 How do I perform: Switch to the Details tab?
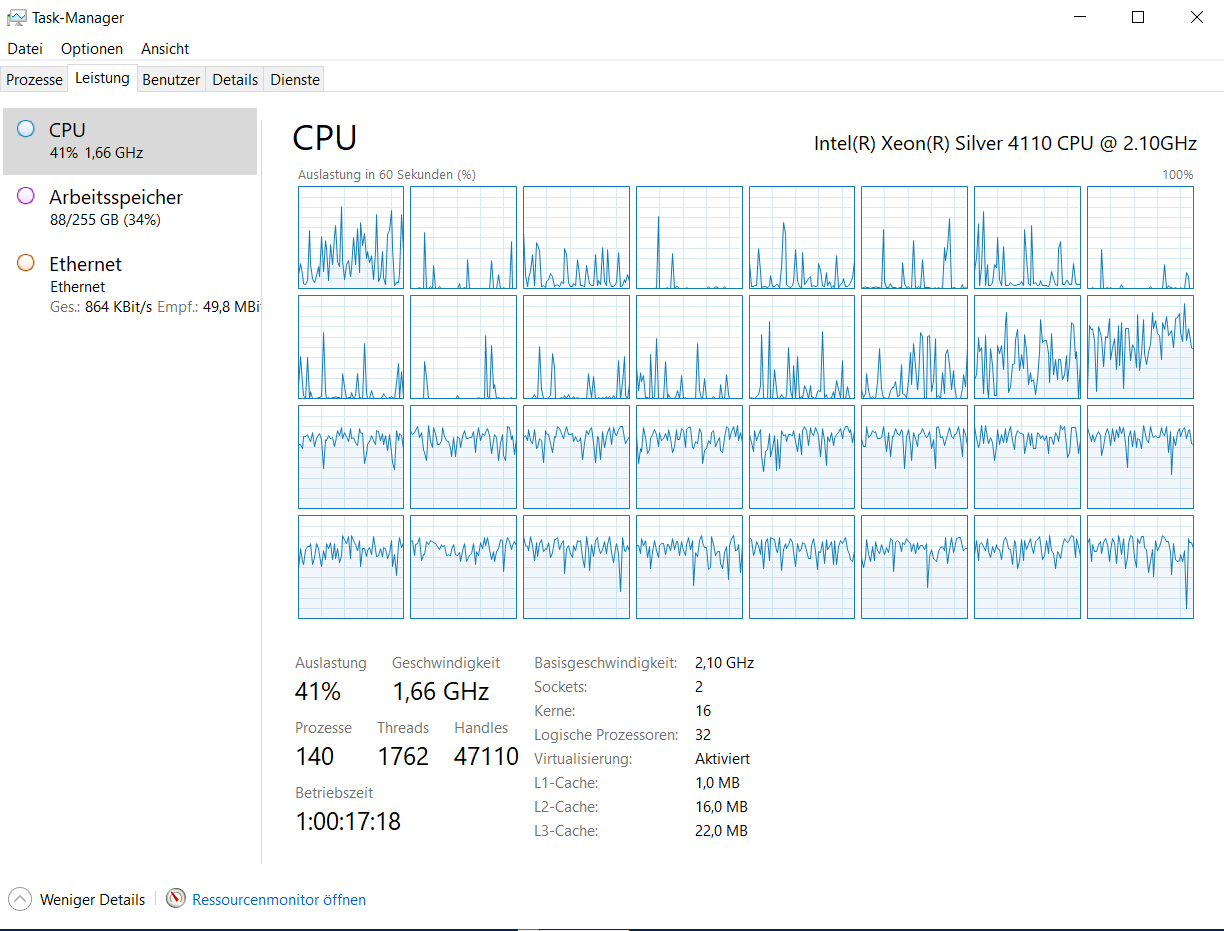235,80
